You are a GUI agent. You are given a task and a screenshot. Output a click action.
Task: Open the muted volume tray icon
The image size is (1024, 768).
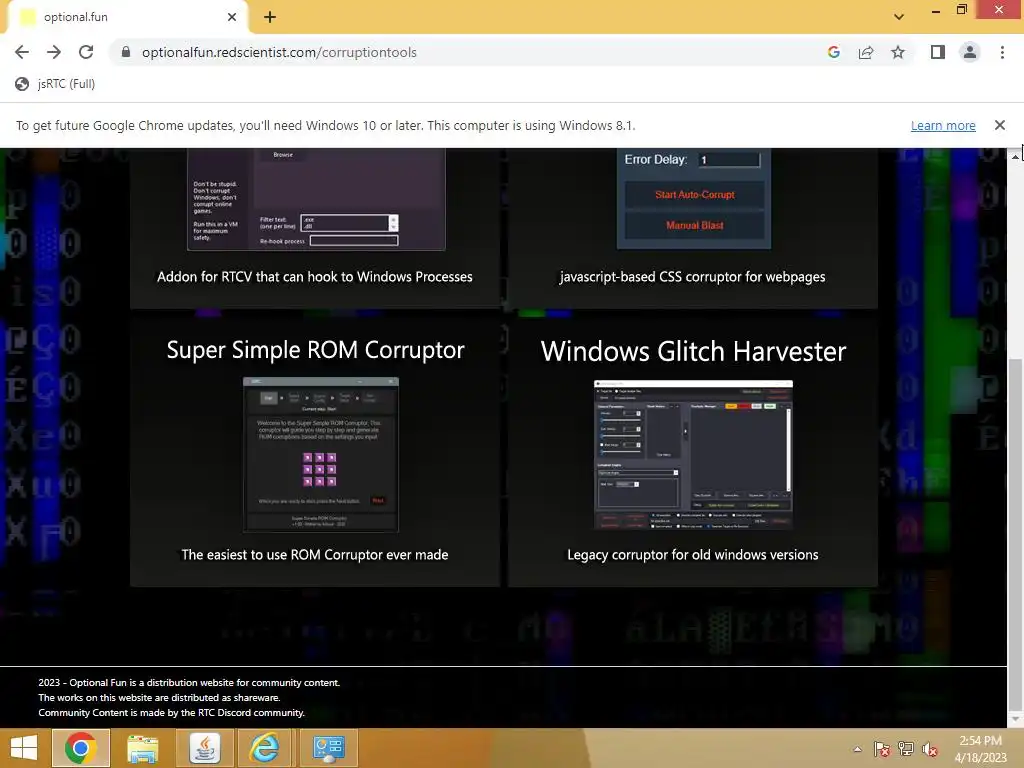coord(929,749)
